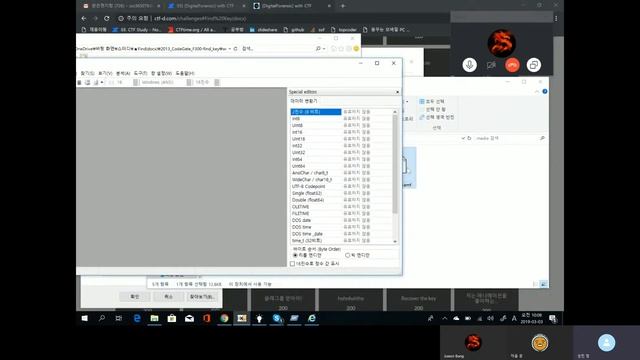The image size is (640, 360).
Task: Click Chrome back arrow
Action: (x=84, y=18)
